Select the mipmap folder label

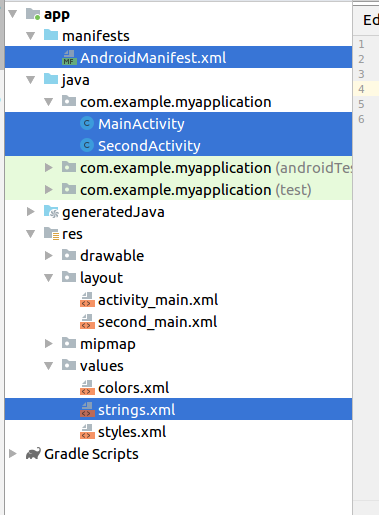pyautogui.click(x=108, y=344)
